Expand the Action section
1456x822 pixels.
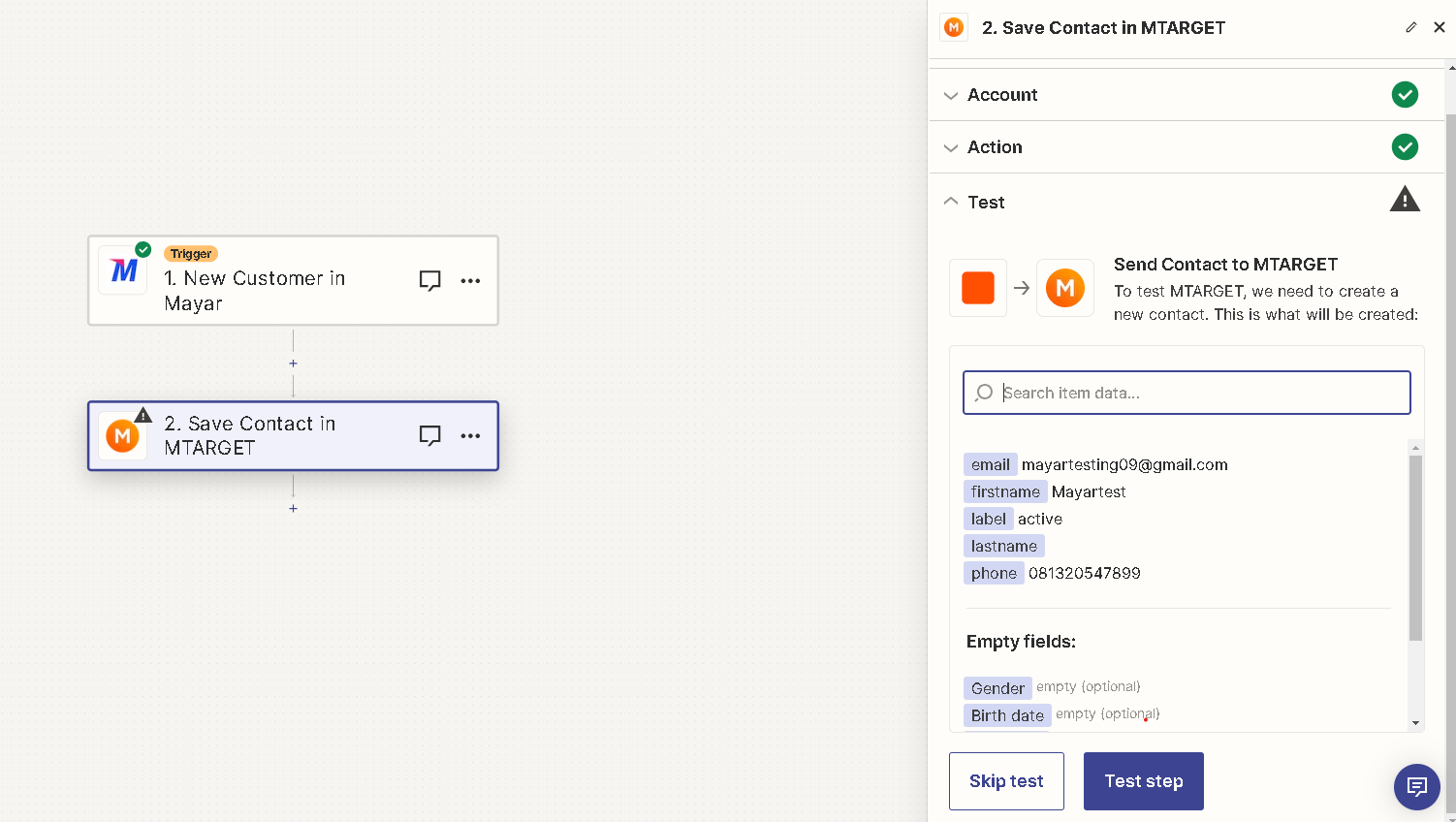pyautogui.click(x=1187, y=147)
